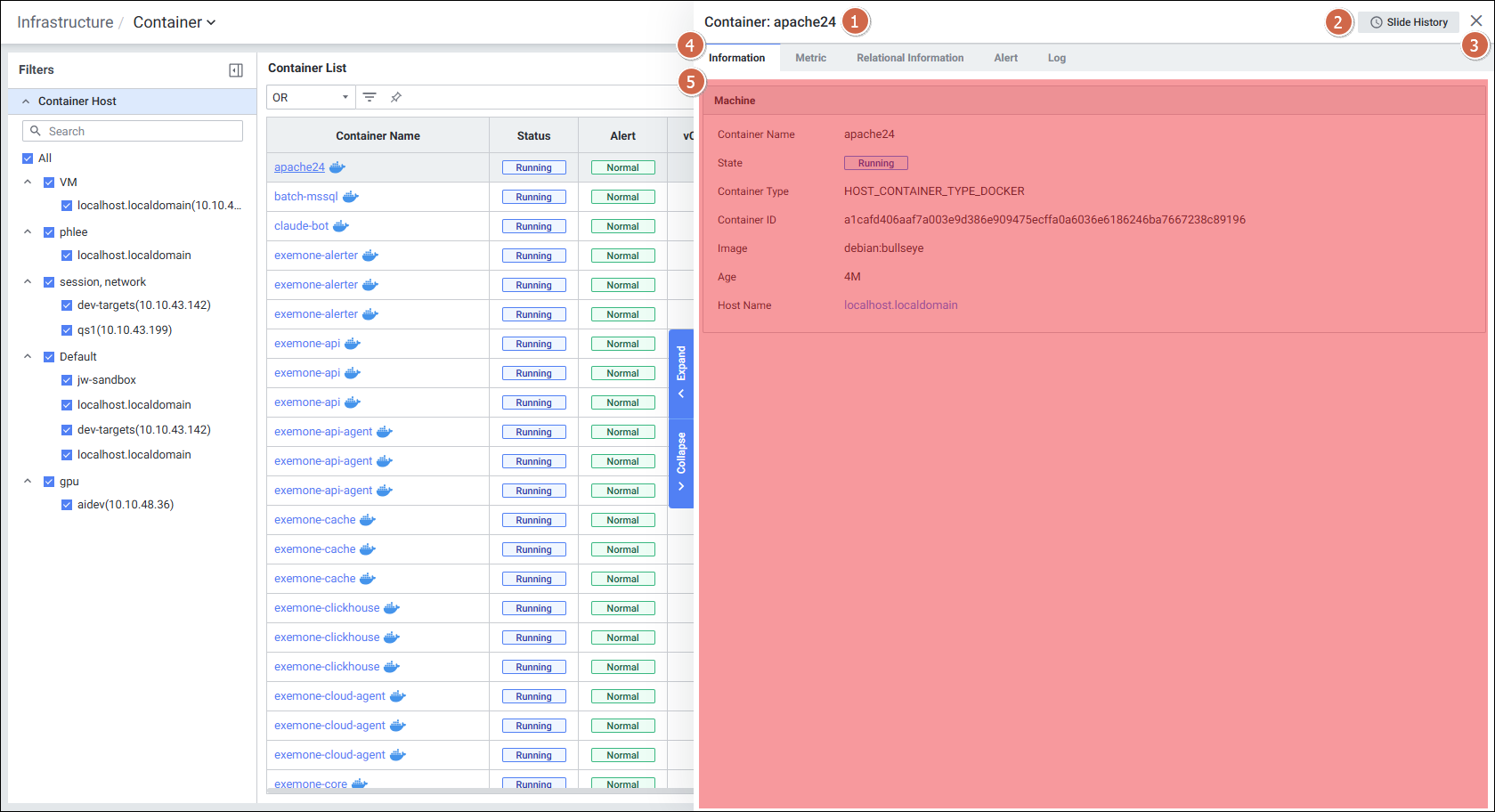Click the Expand handle on panel divider
Screen dimensions: 1495x812
[681, 373]
